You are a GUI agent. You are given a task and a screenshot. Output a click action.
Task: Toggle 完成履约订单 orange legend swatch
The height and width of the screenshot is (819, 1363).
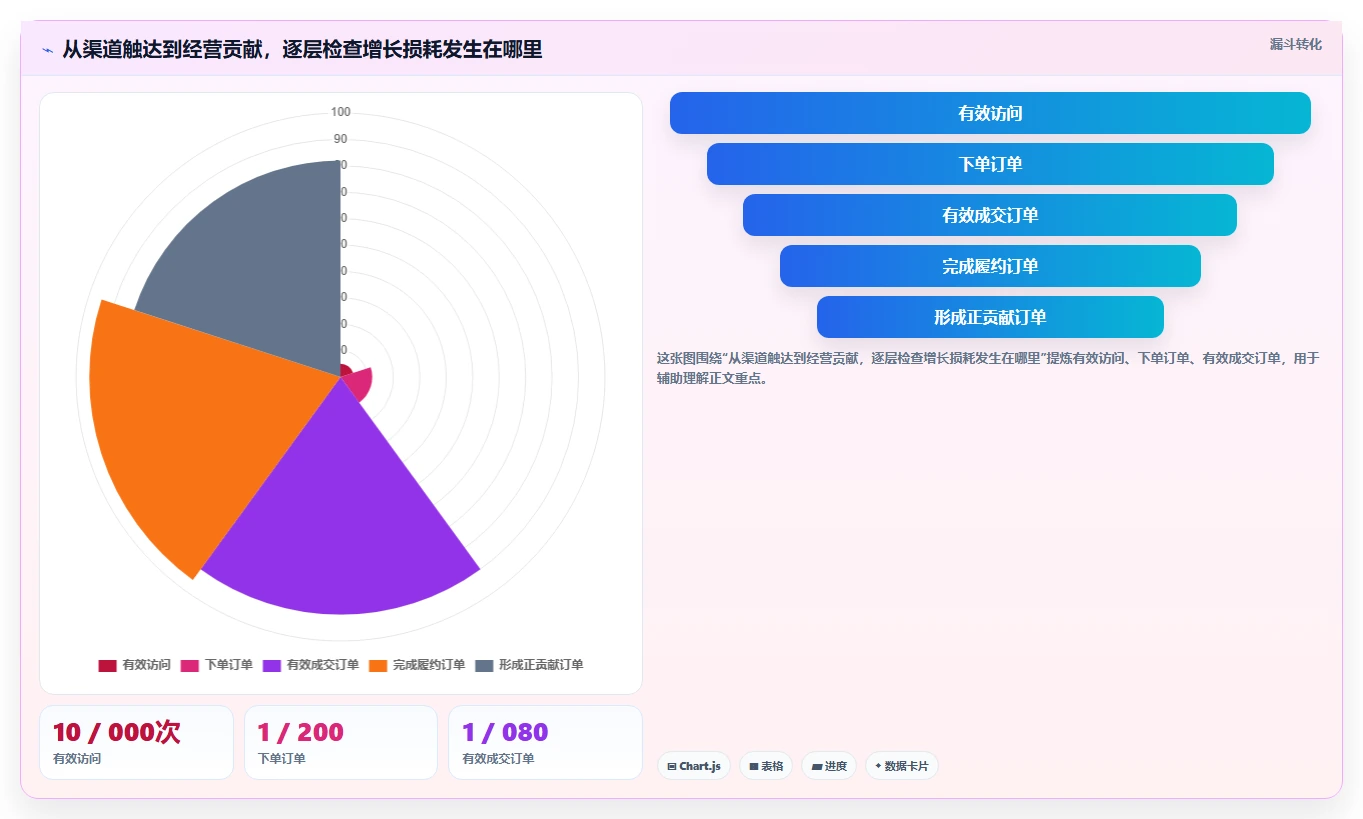(x=378, y=665)
